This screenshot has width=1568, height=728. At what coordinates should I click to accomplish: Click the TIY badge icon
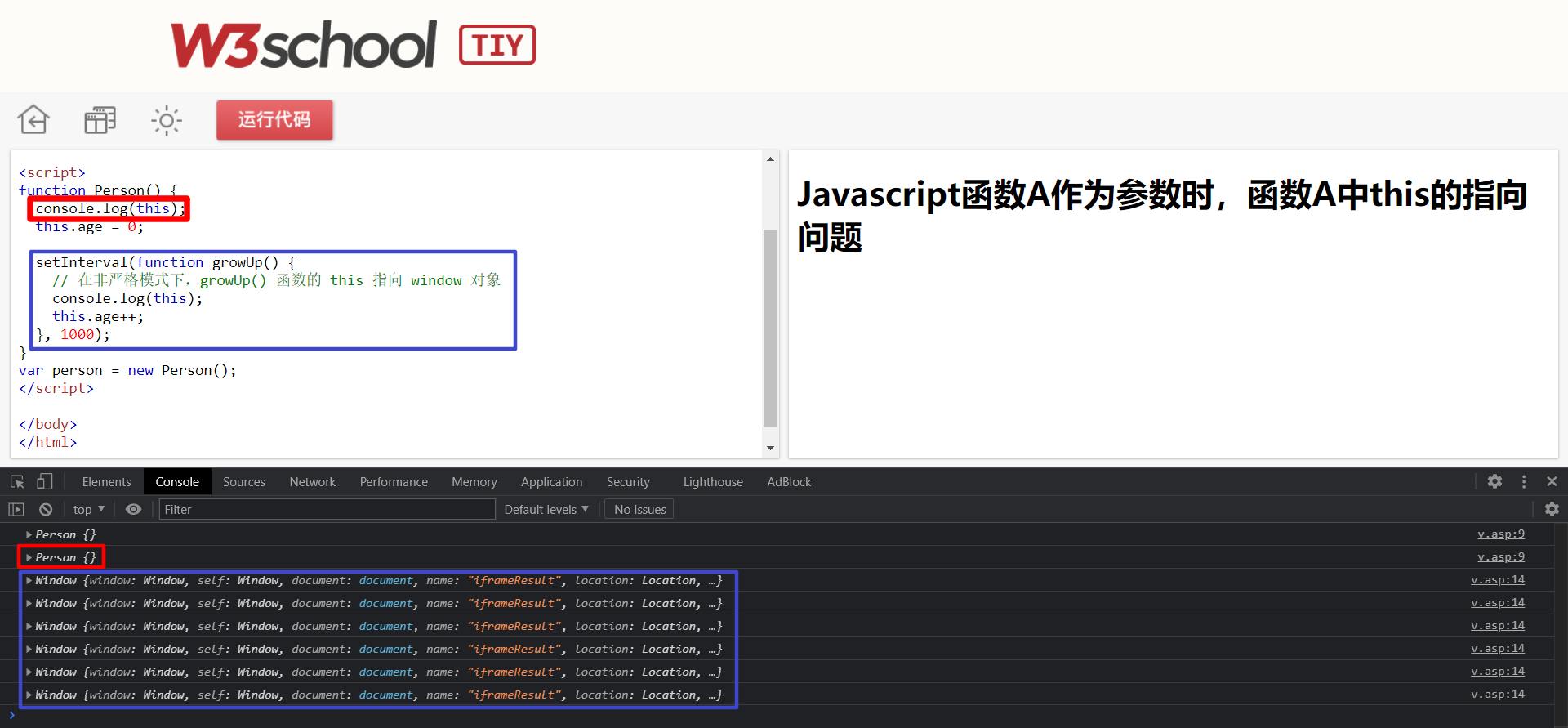tap(497, 45)
